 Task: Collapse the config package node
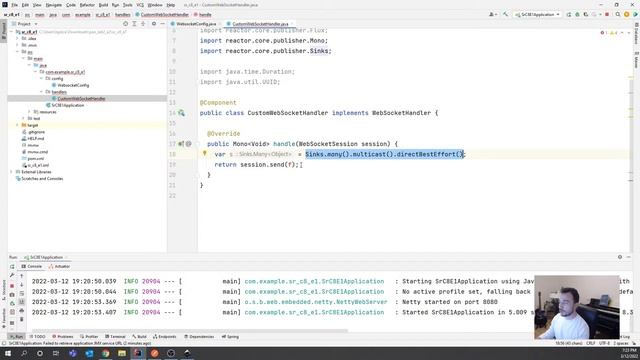(41, 78)
